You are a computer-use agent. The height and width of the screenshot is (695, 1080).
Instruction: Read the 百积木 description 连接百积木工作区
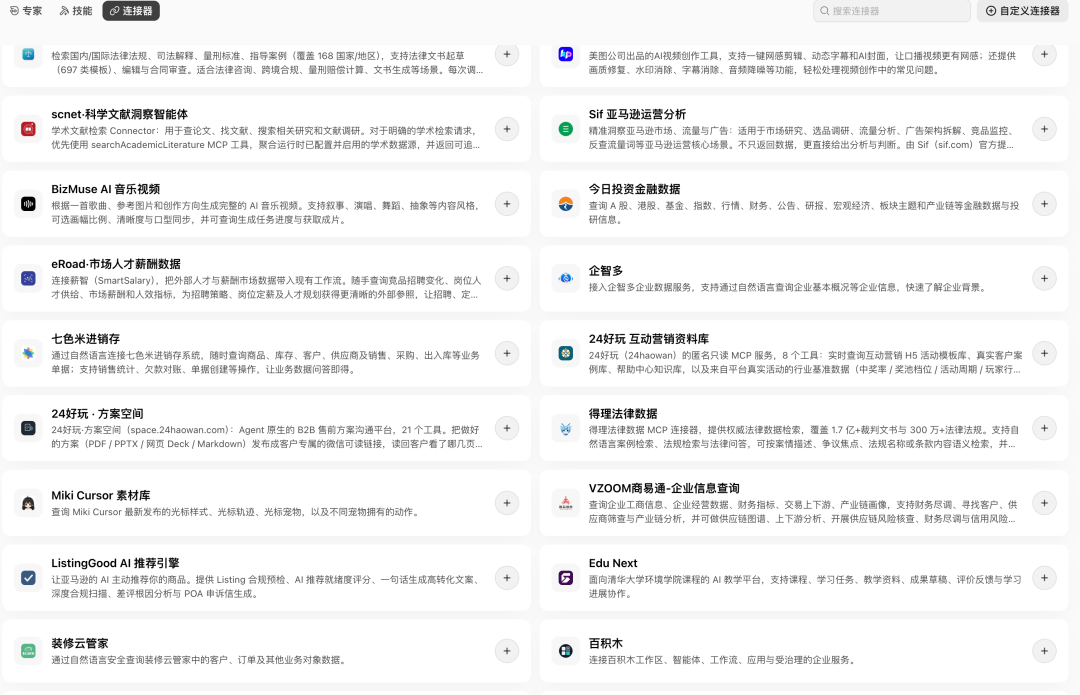(x=722, y=660)
